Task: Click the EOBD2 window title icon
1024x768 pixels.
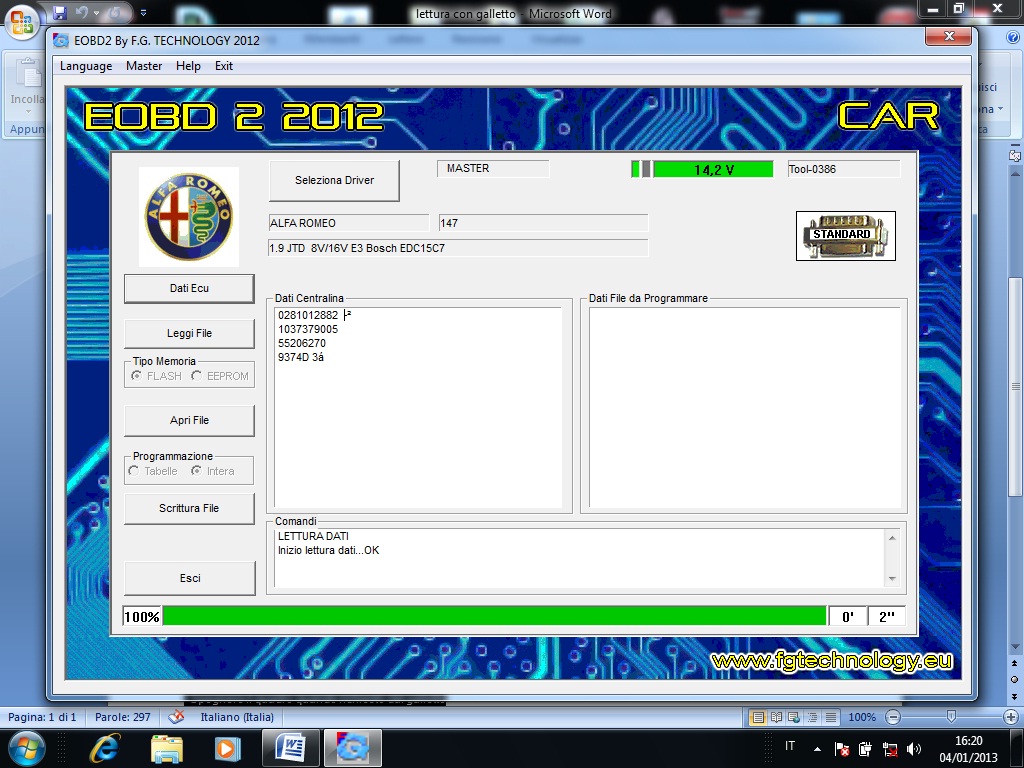Action: 61,40
